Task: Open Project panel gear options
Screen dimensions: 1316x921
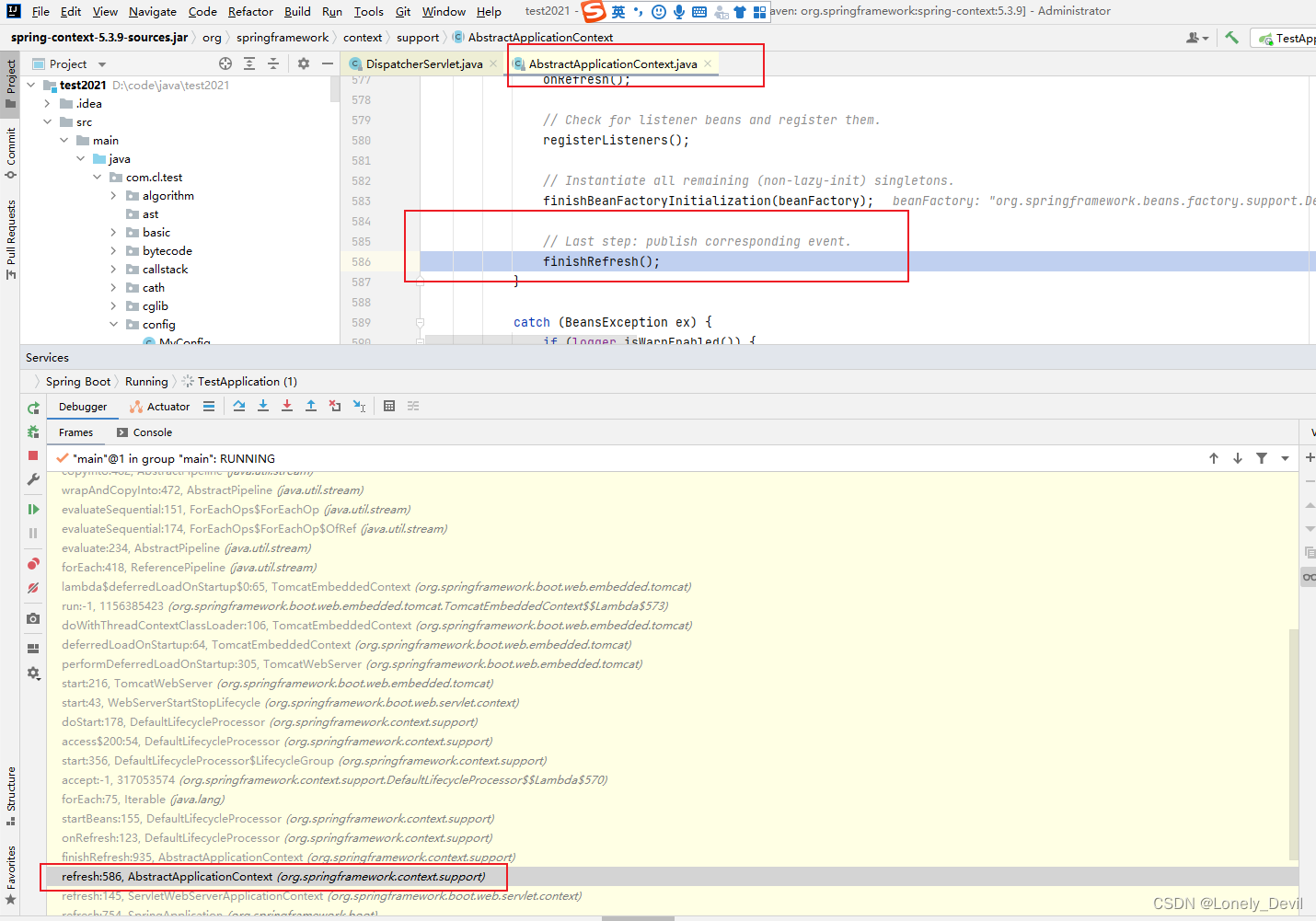Action: point(304,63)
